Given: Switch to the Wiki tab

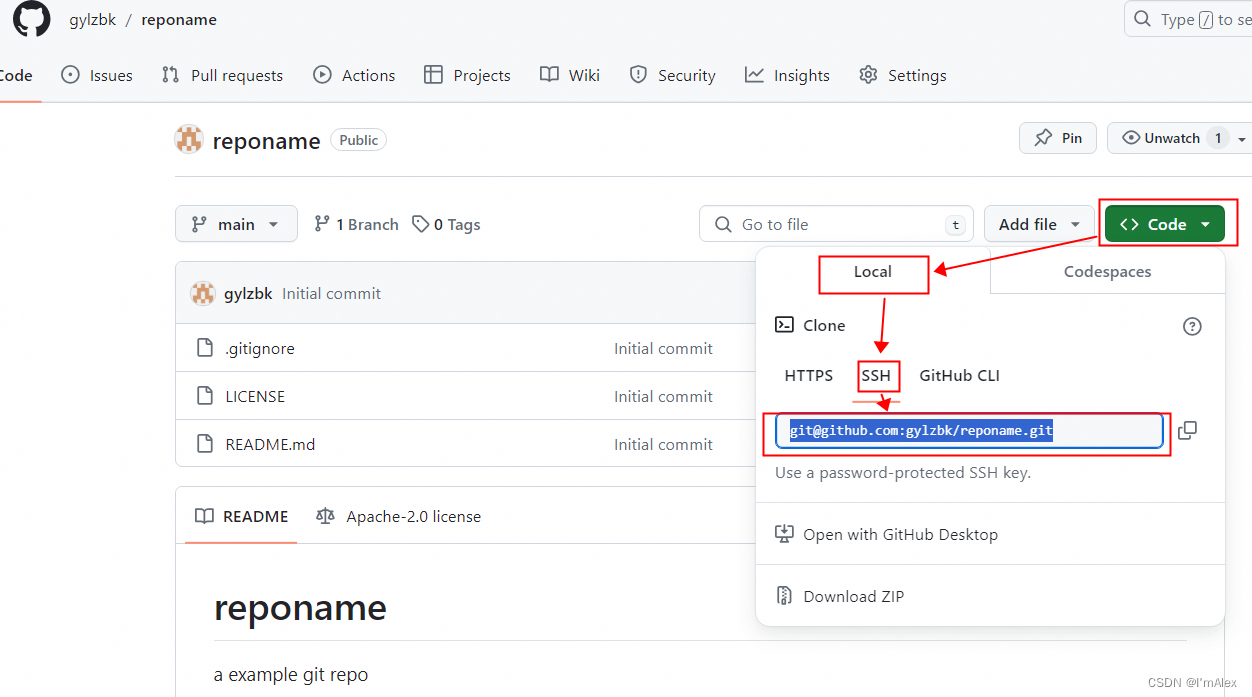Looking at the screenshot, I should coord(570,75).
